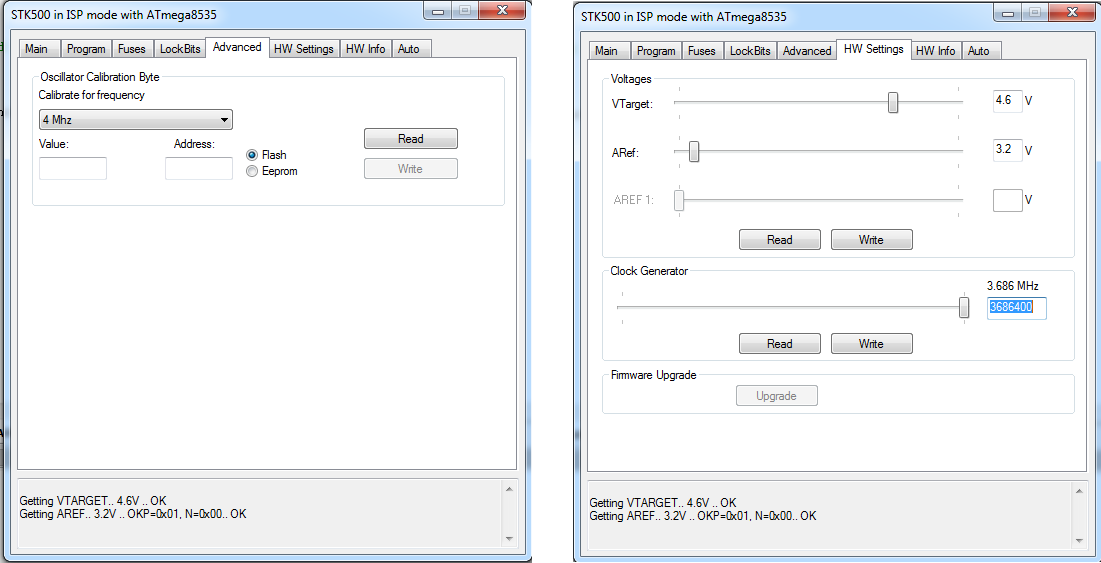The height and width of the screenshot is (563, 1101).
Task: Click the Clock Generator frequency slider thumb
Action: click(964, 307)
